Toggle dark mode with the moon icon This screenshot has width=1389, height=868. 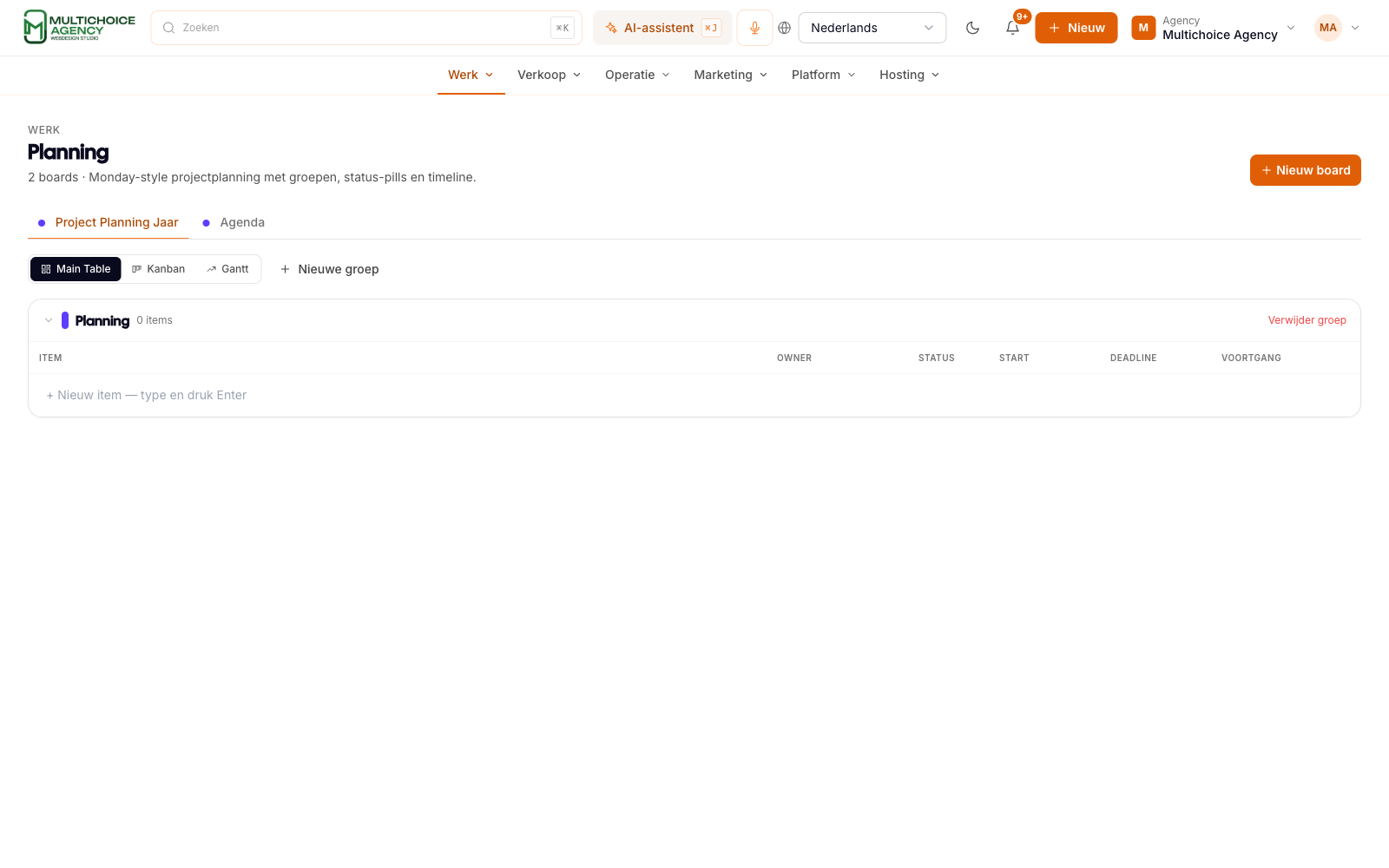point(972,28)
